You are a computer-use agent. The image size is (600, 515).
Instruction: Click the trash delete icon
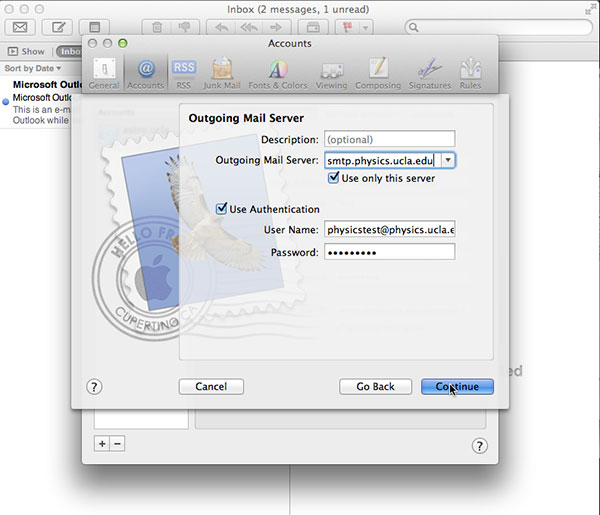point(157,27)
